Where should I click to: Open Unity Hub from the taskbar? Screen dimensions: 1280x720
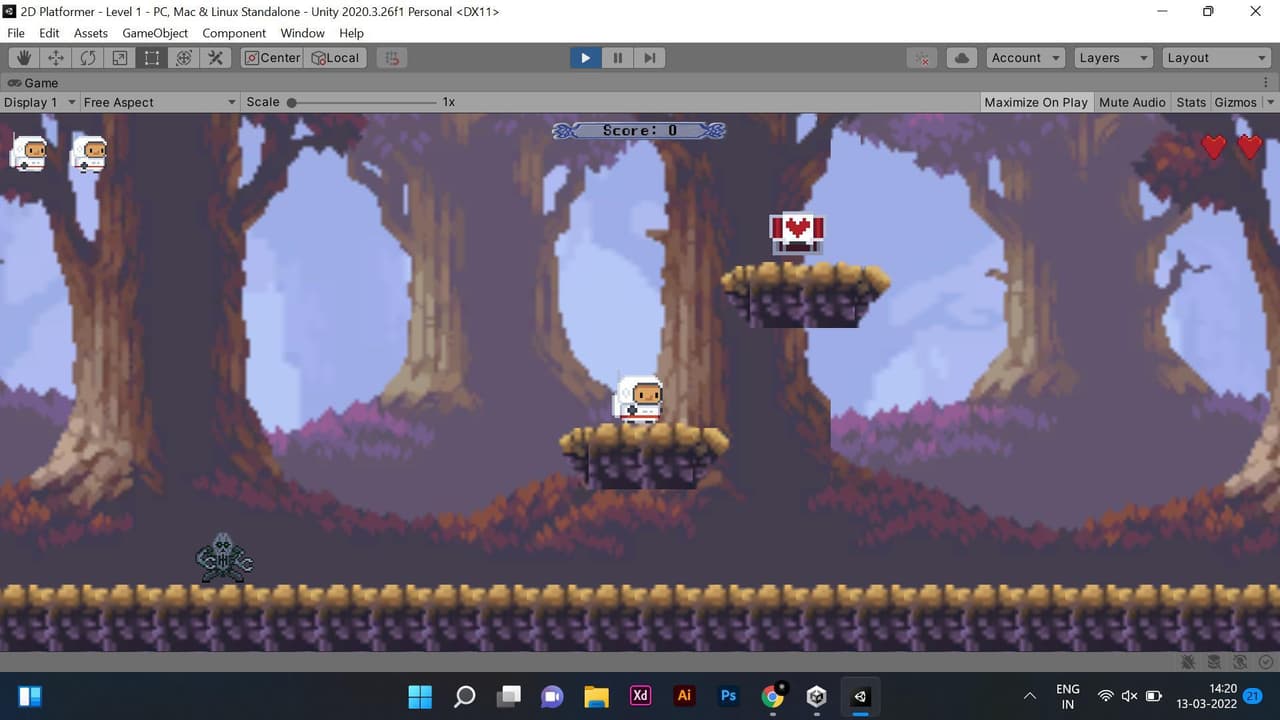816,696
